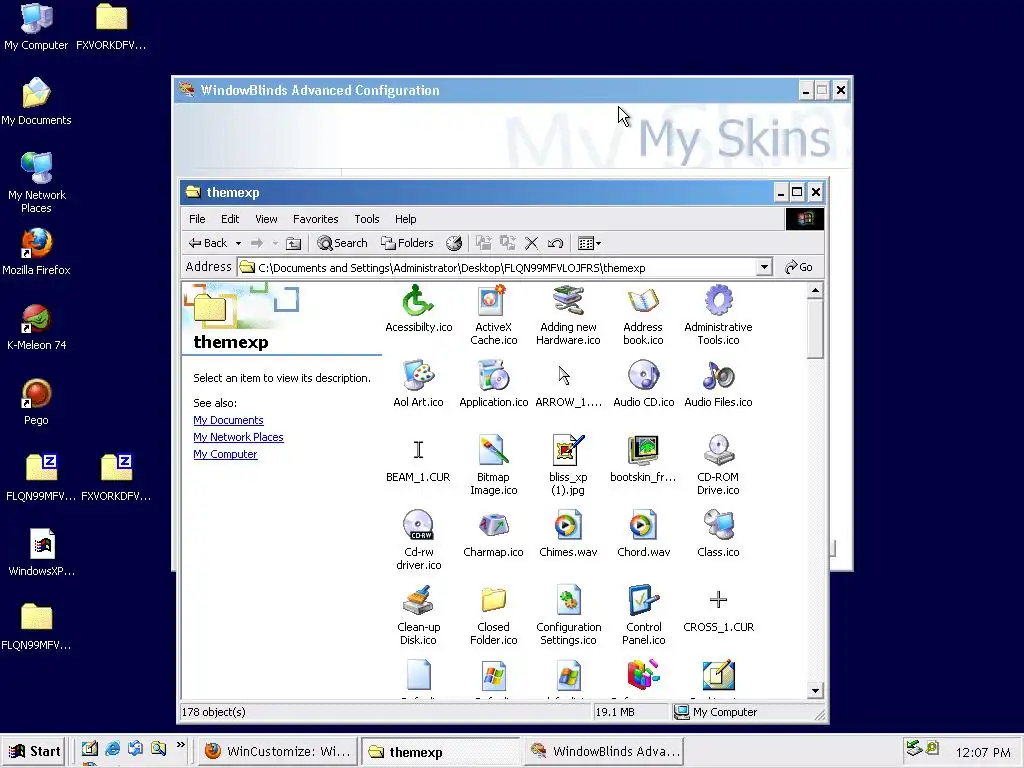This screenshot has width=1024, height=768.
Task: Toggle the Folders pane button
Action: [x=408, y=243]
